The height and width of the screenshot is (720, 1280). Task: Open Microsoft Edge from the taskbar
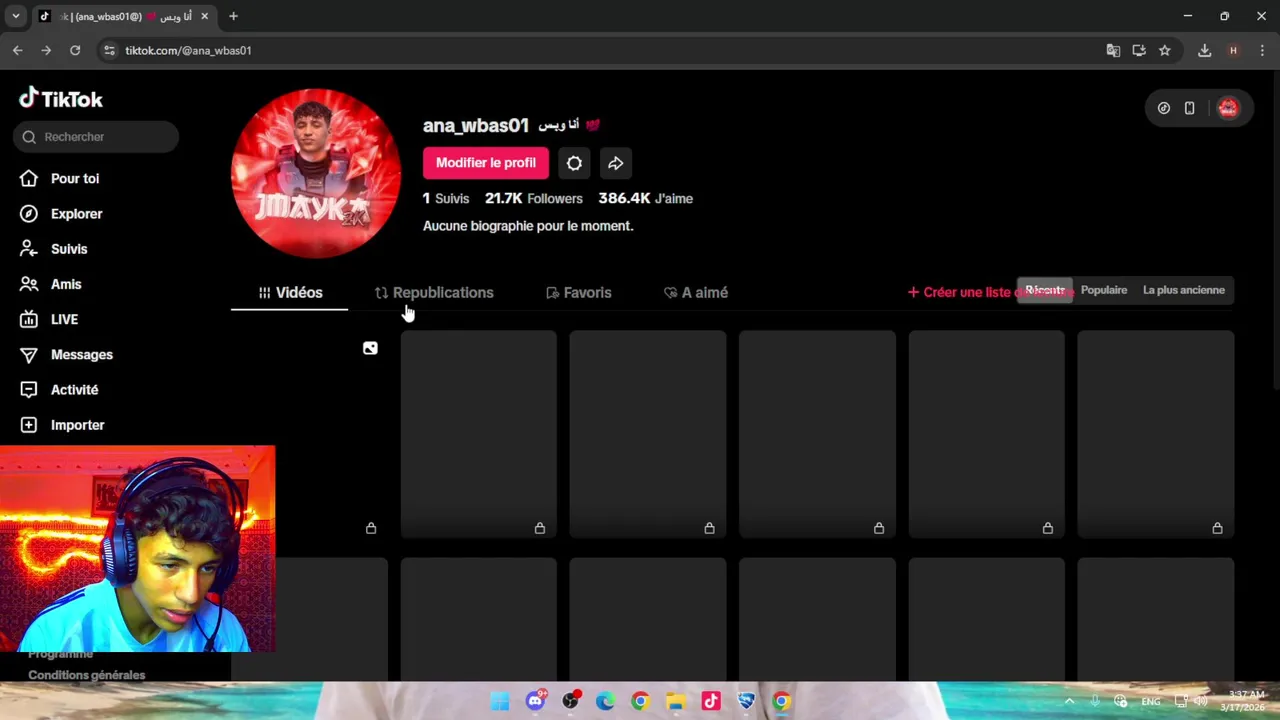pyautogui.click(x=605, y=701)
